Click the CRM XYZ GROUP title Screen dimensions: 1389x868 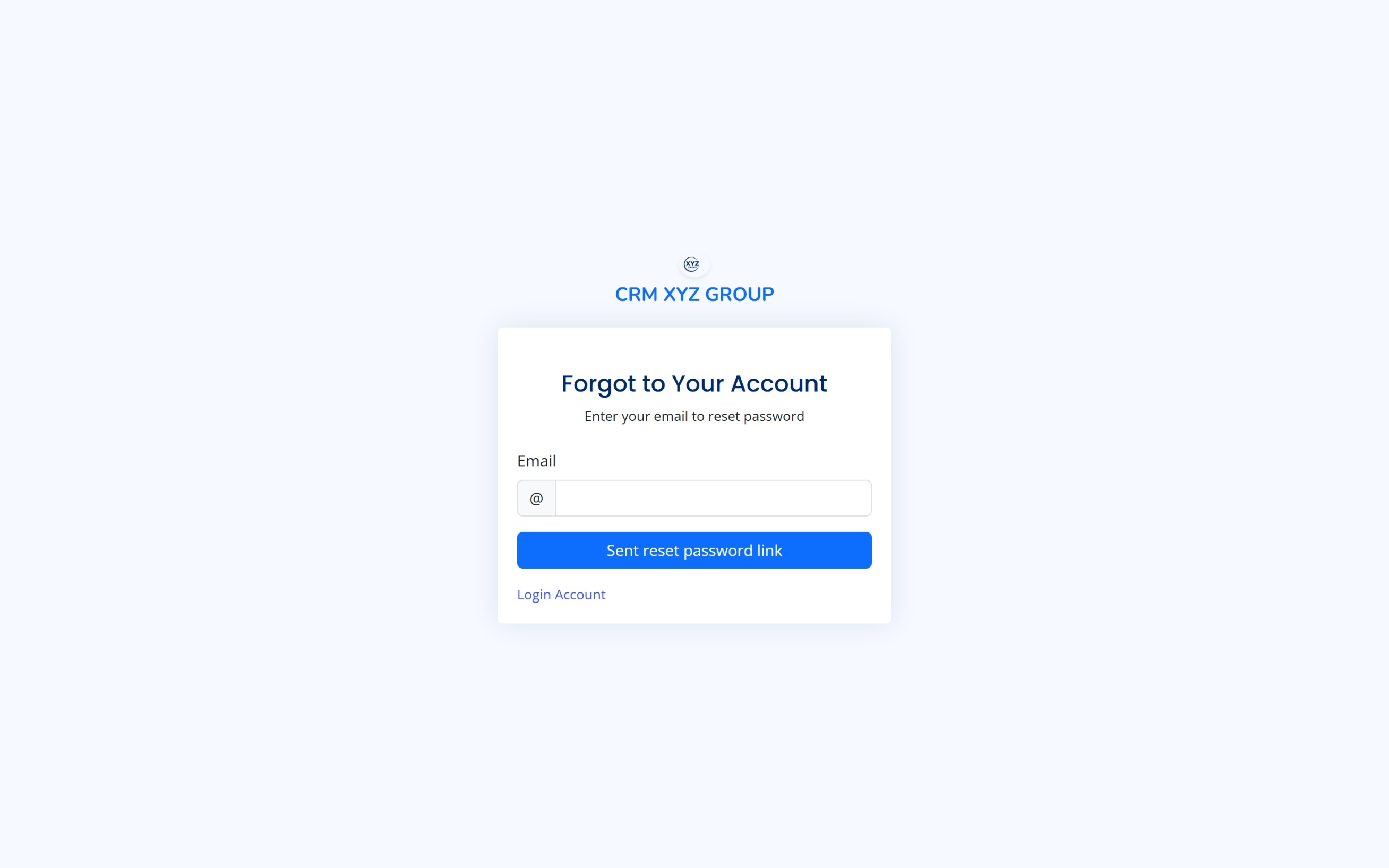click(x=694, y=294)
